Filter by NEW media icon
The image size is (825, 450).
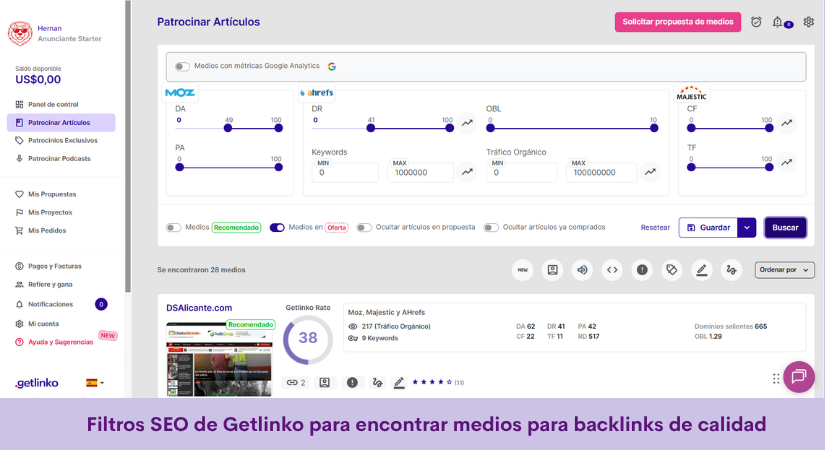(x=522, y=270)
